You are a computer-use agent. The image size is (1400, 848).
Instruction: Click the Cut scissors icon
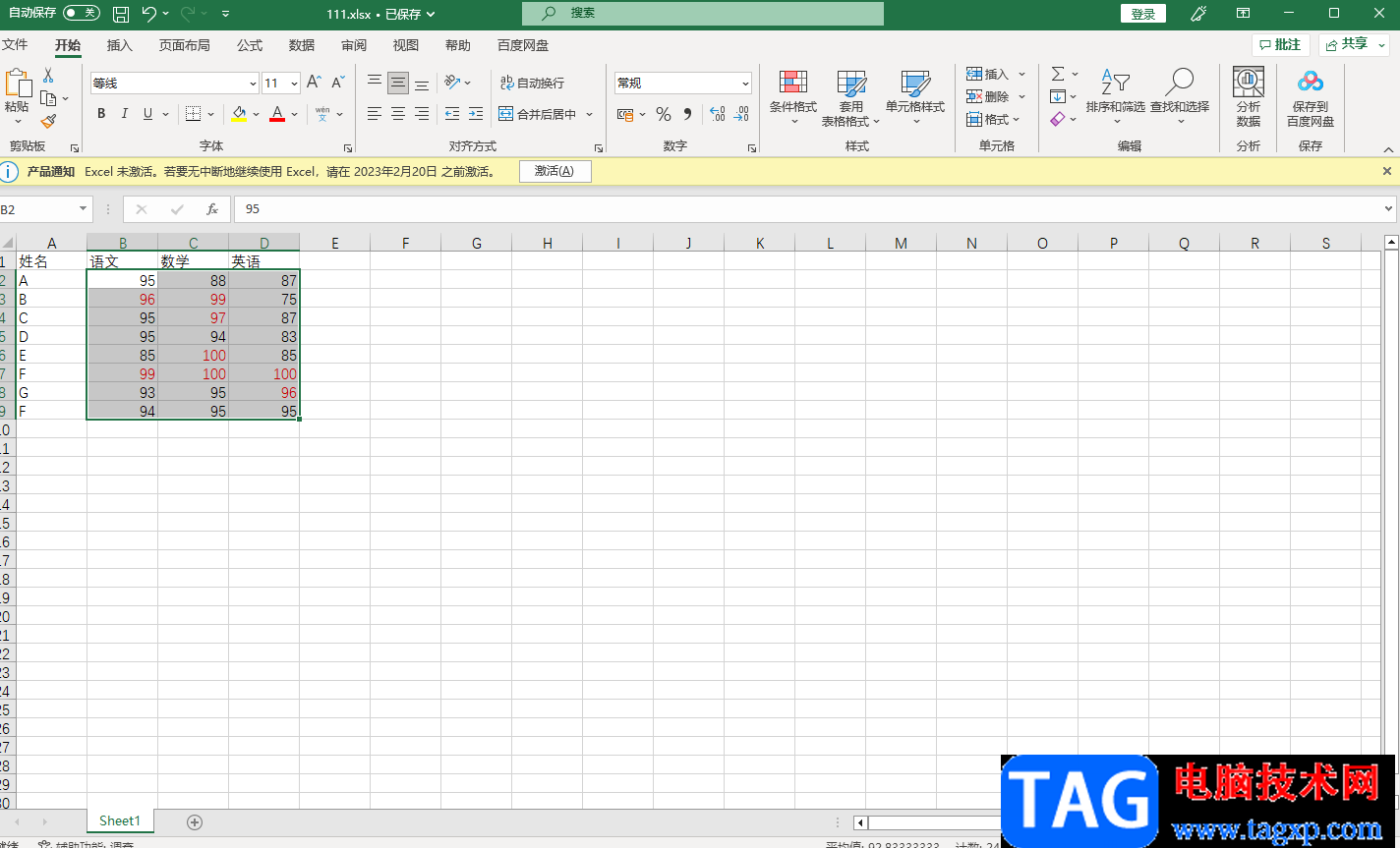(x=48, y=76)
